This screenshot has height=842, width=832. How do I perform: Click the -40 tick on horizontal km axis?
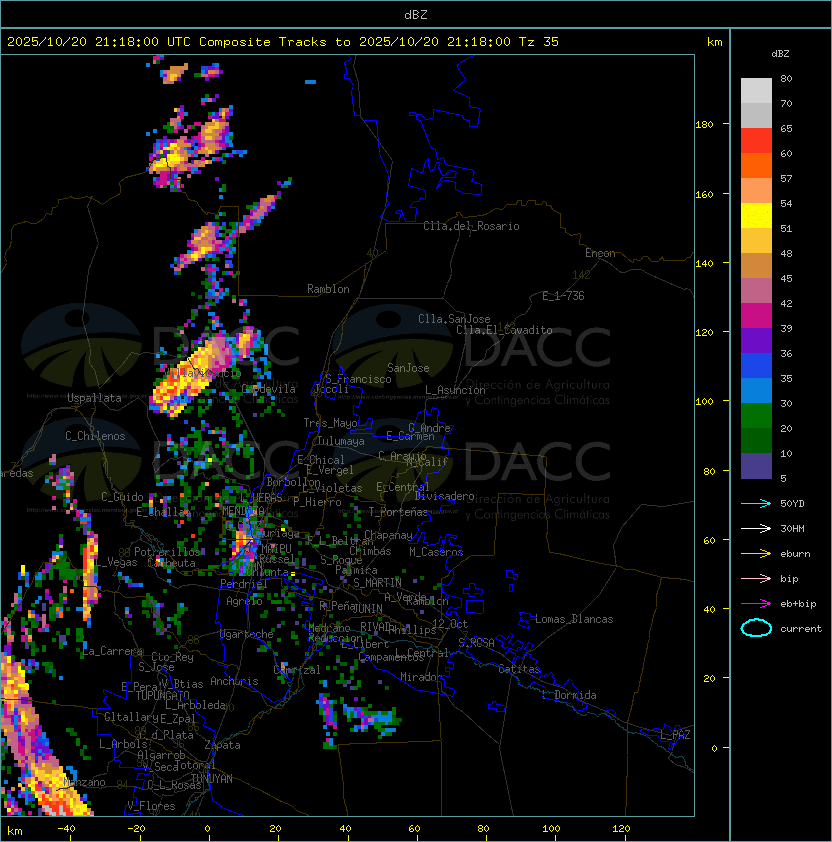[x=66, y=828]
